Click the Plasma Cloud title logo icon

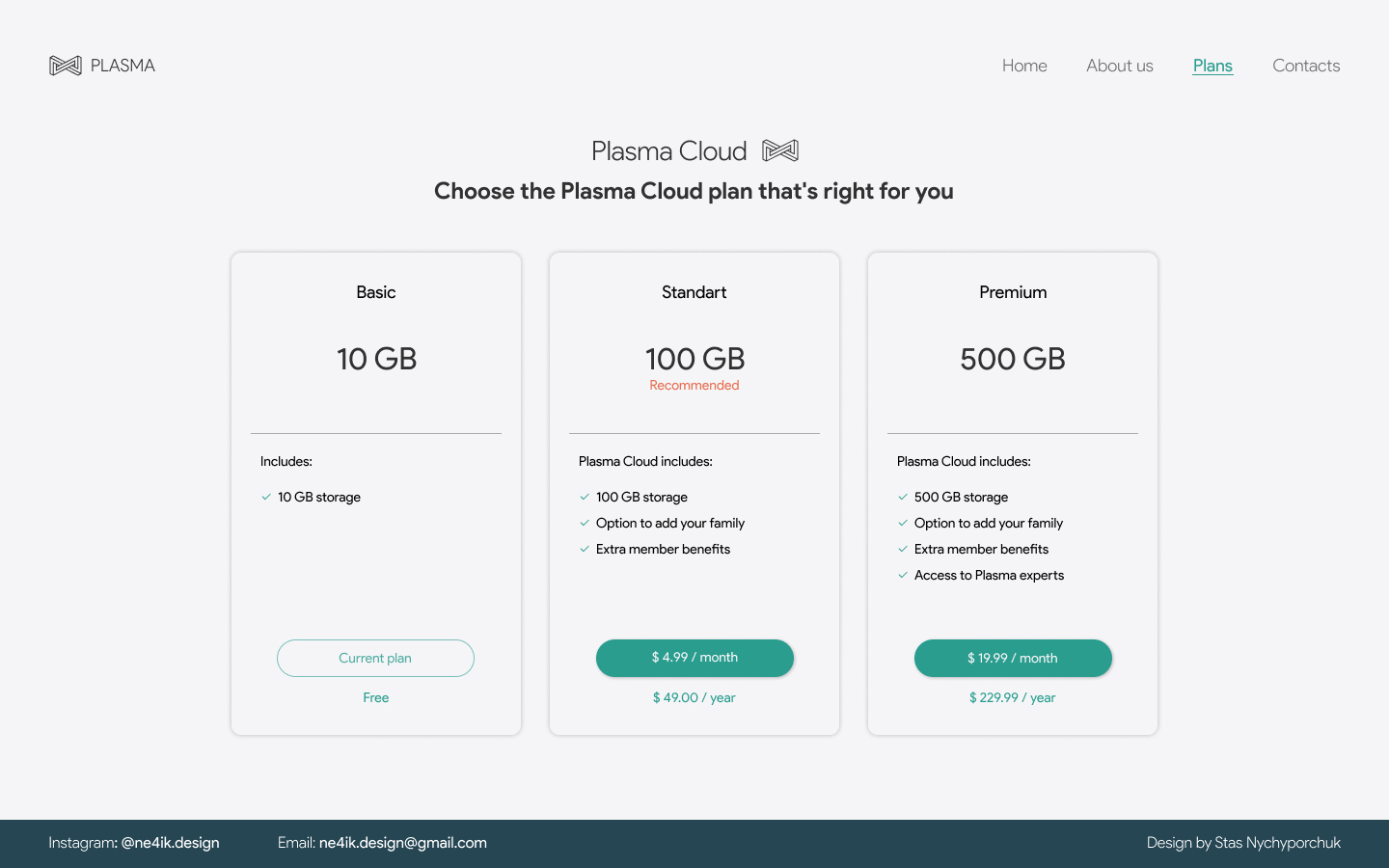(780, 150)
